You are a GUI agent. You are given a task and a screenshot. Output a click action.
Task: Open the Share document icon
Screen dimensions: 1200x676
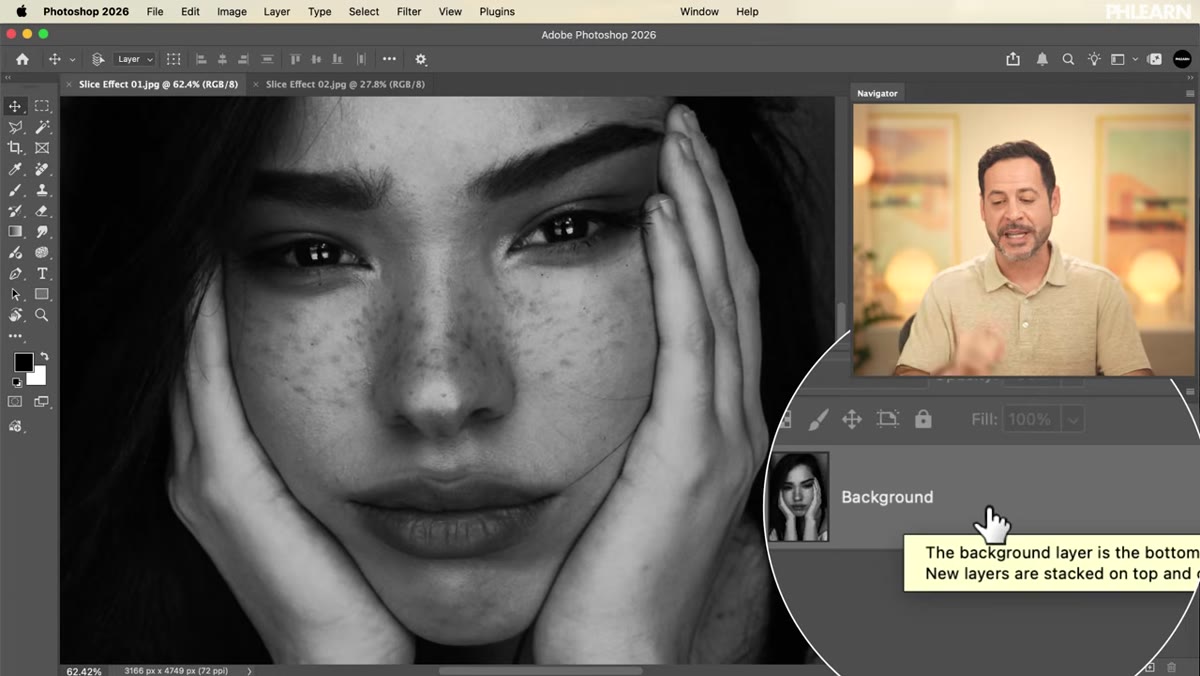pyautogui.click(x=1013, y=59)
